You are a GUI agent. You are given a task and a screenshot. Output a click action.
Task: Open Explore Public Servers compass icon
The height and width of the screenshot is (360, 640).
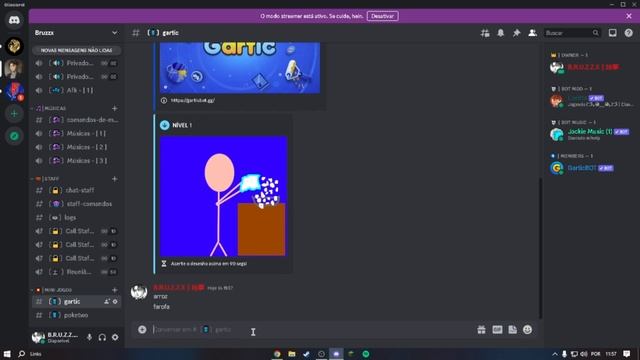pos(14,136)
